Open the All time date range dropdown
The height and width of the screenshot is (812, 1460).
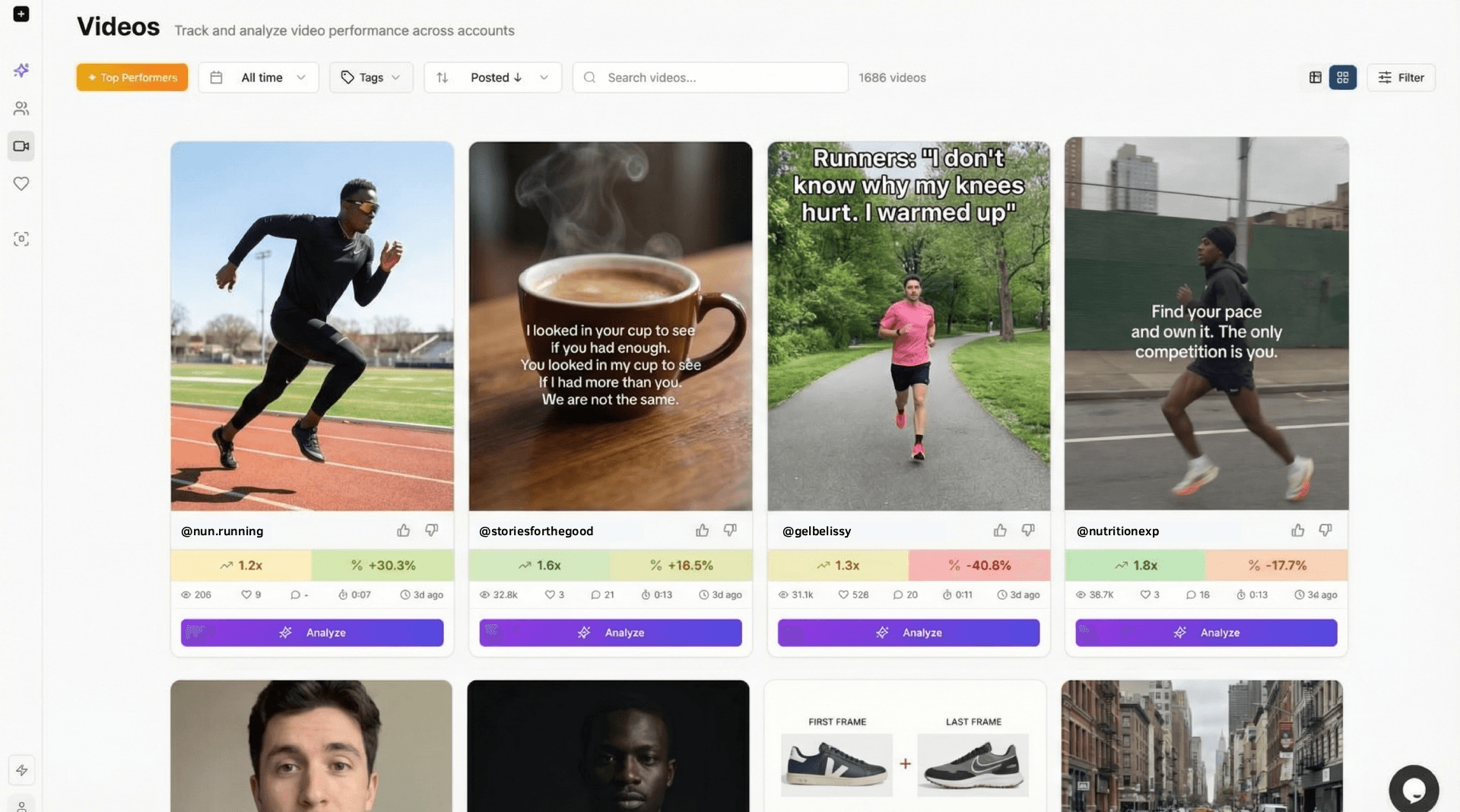click(259, 77)
